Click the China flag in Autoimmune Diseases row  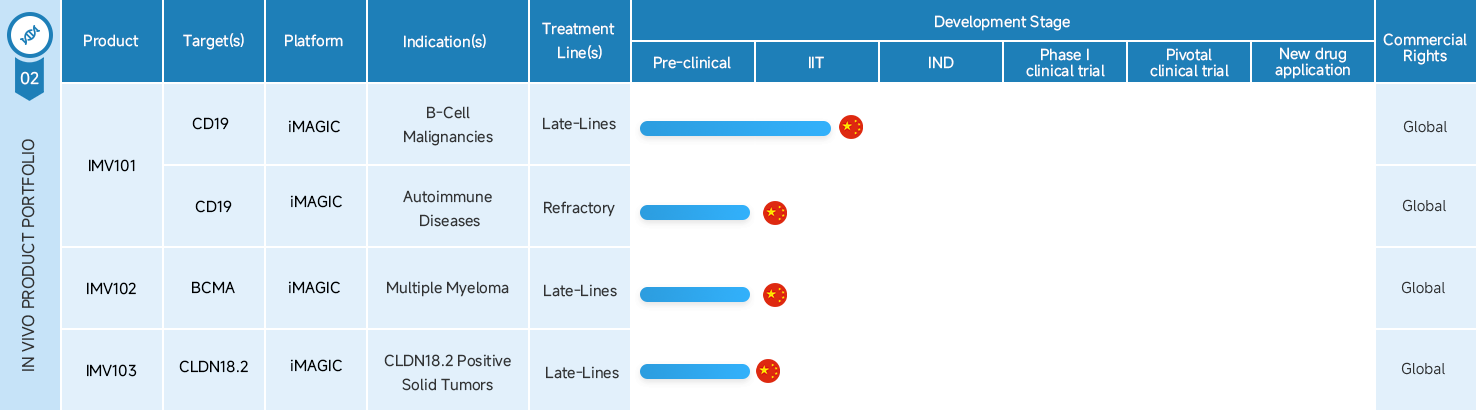[x=775, y=212]
